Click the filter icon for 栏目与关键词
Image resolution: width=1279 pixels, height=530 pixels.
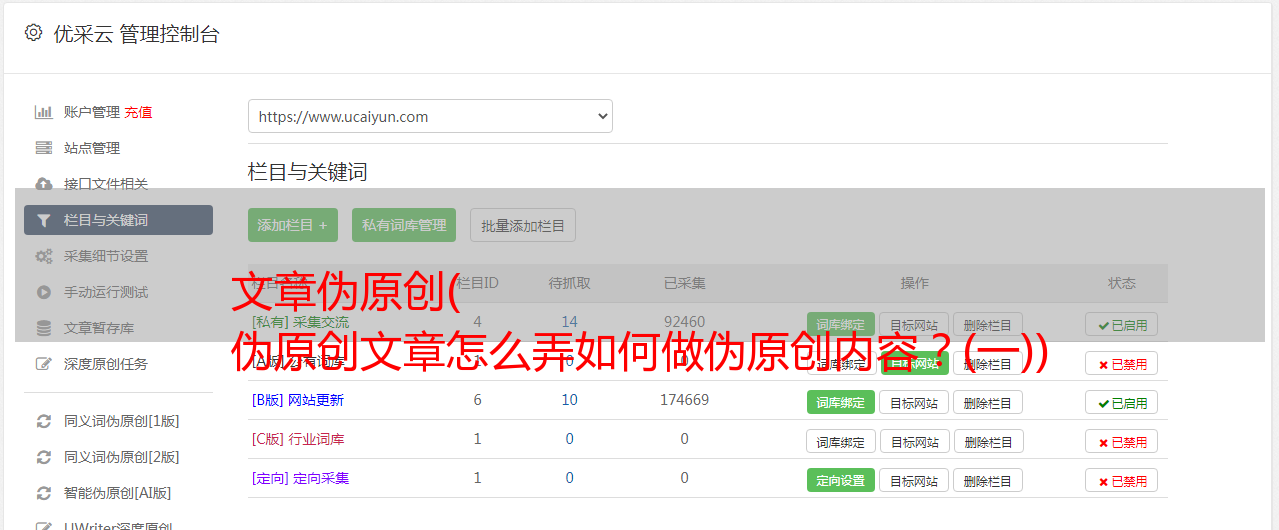pyautogui.click(x=44, y=220)
